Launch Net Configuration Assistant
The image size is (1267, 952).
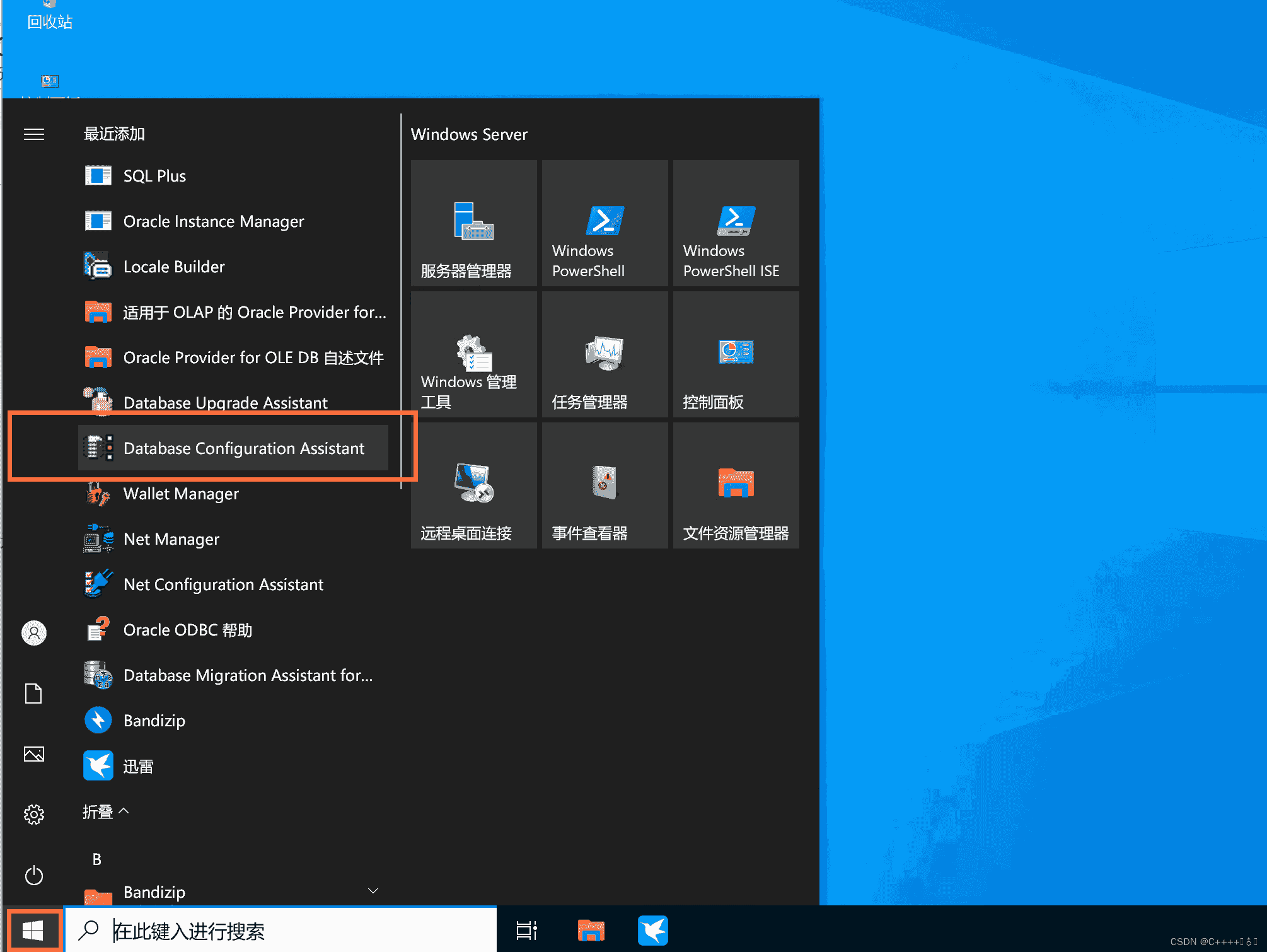(233, 584)
